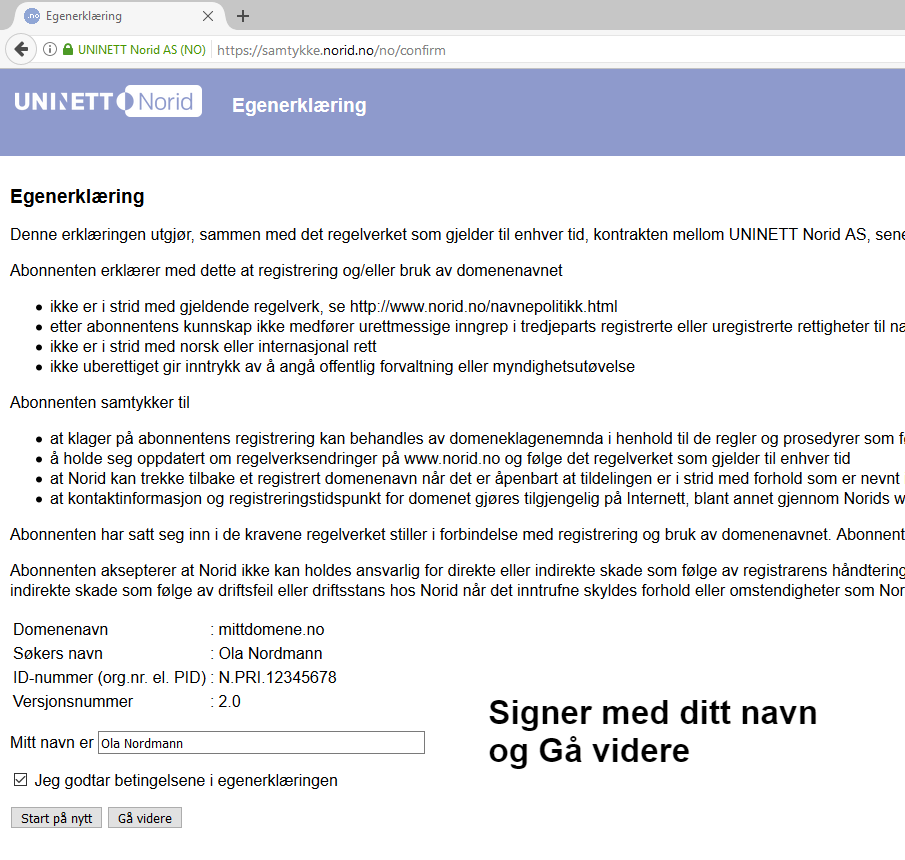Click the offentlig forvaltning bullet
Image resolution: width=905 pixels, height=860 pixels.
[342, 367]
